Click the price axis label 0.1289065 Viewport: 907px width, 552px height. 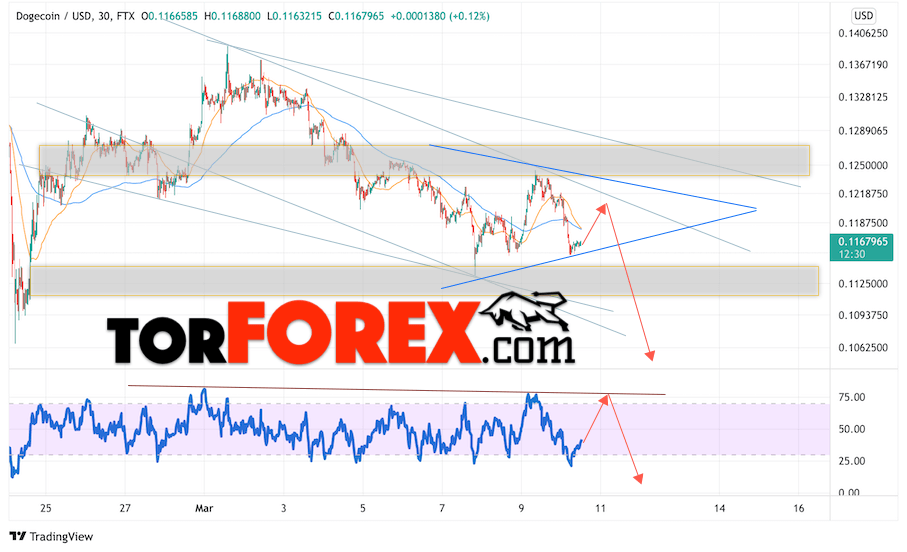(x=863, y=131)
